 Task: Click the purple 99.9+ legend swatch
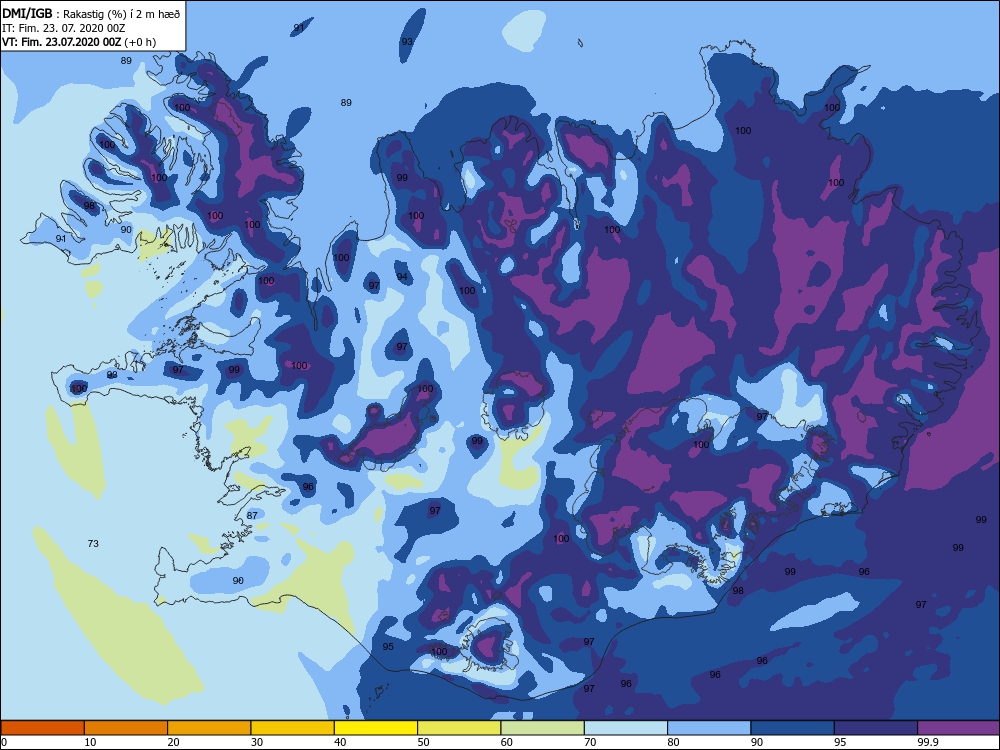tap(959, 728)
